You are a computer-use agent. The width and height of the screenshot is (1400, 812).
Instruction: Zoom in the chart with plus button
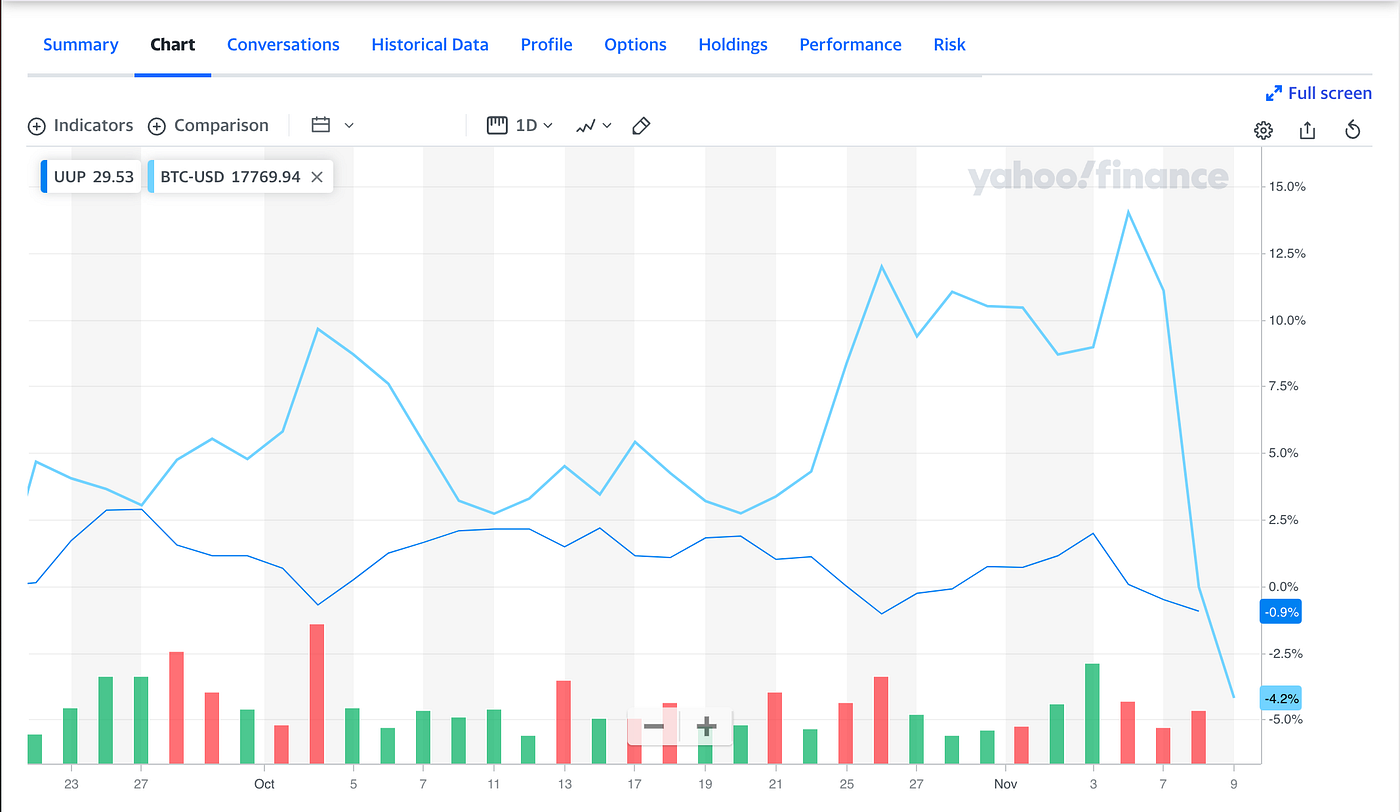point(706,726)
